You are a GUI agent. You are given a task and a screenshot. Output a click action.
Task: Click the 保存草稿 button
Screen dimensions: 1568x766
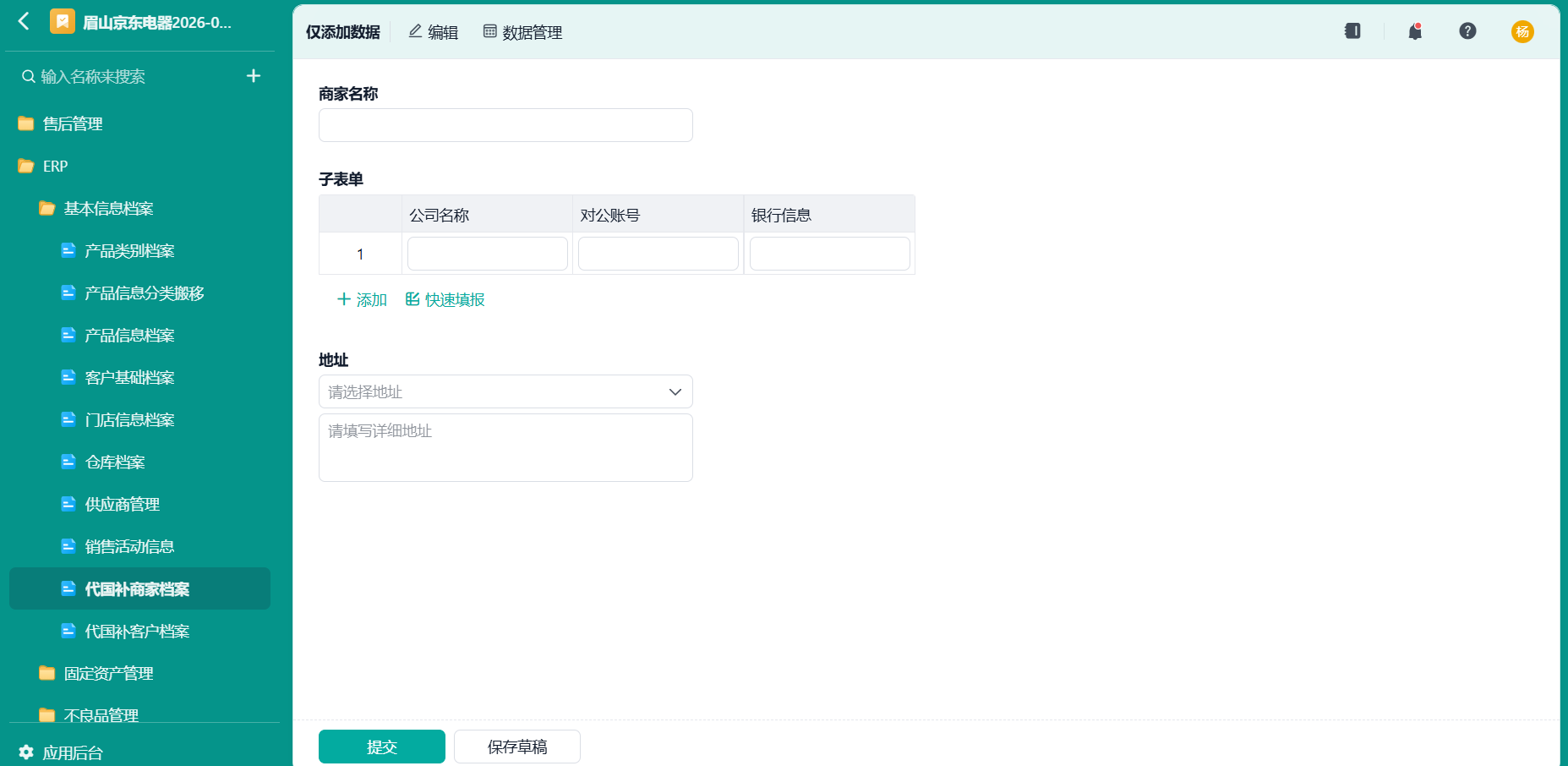[x=517, y=747]
